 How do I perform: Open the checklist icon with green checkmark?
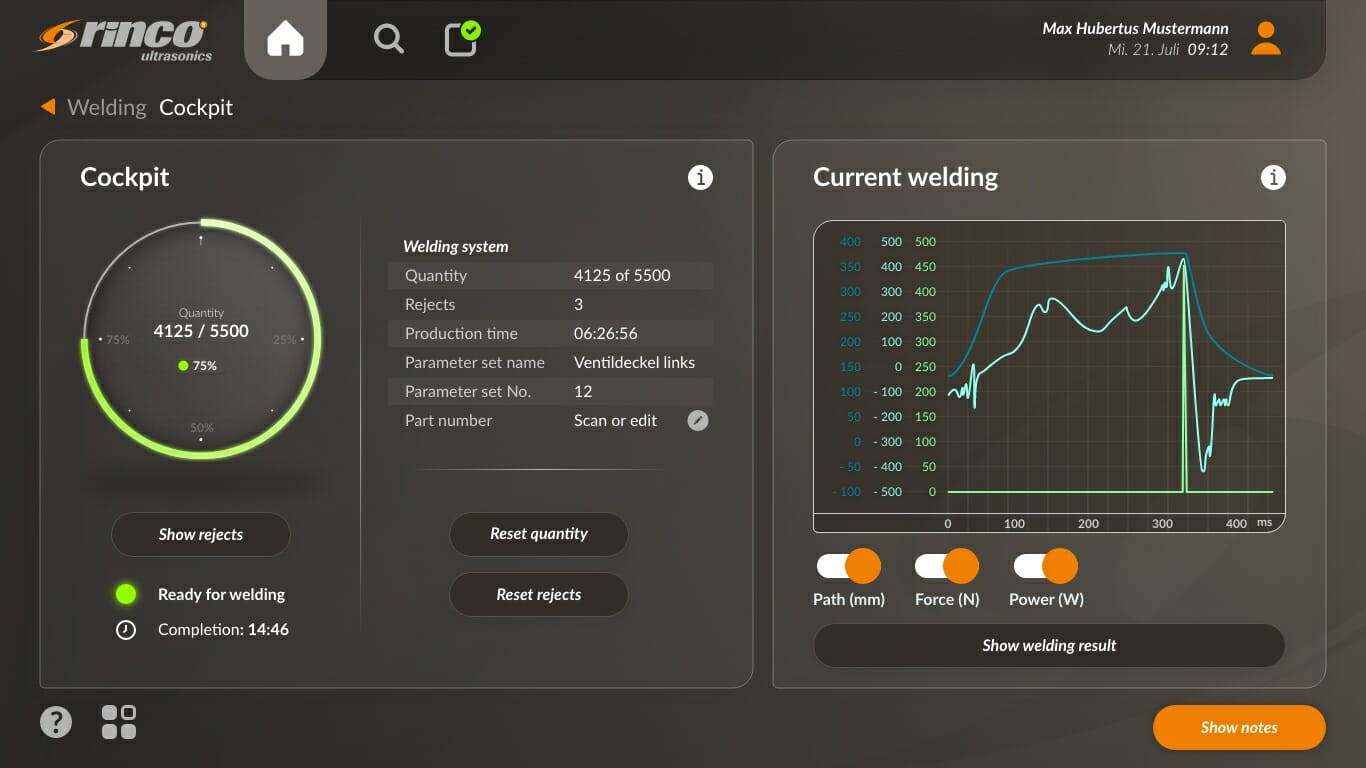coord(461,39)
